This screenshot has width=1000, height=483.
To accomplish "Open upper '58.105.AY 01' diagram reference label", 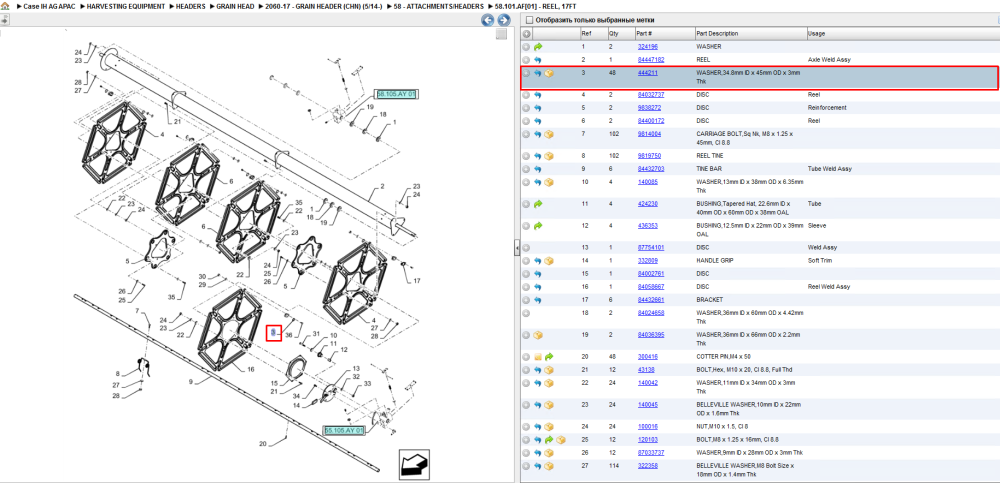I will (x=397, y=94).
